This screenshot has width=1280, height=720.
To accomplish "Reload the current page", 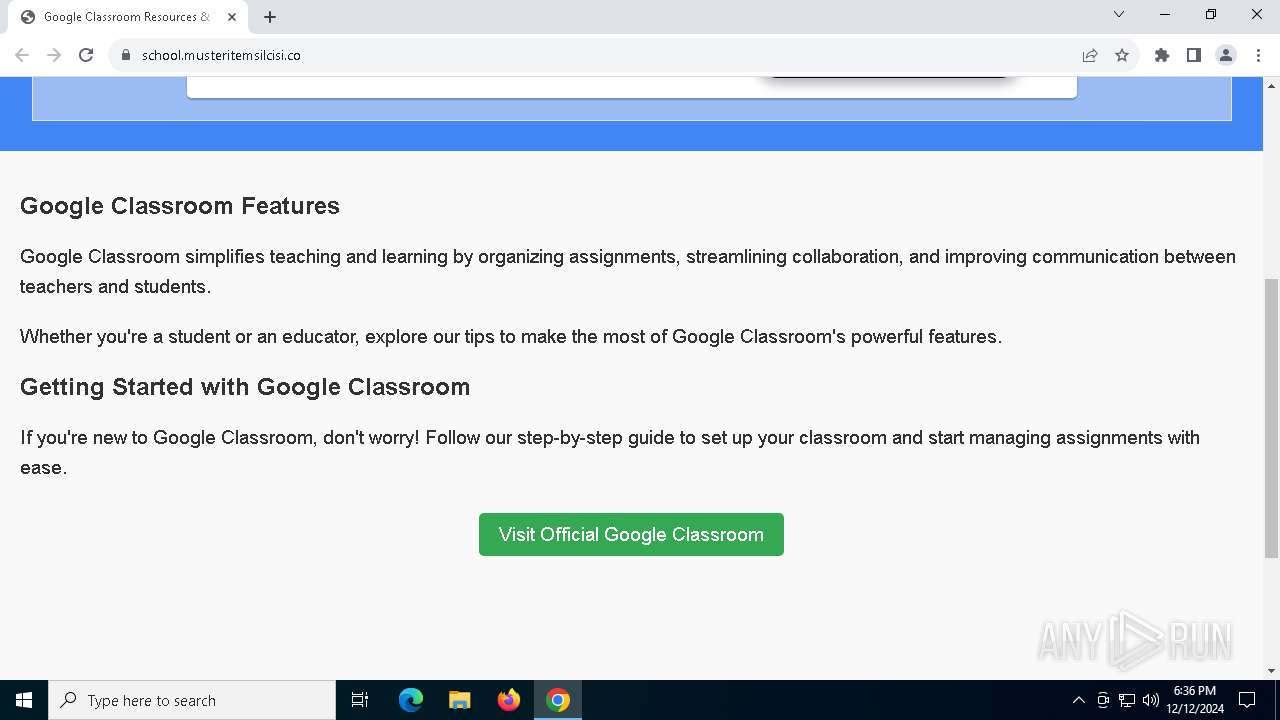I will [x=86, y=55].
